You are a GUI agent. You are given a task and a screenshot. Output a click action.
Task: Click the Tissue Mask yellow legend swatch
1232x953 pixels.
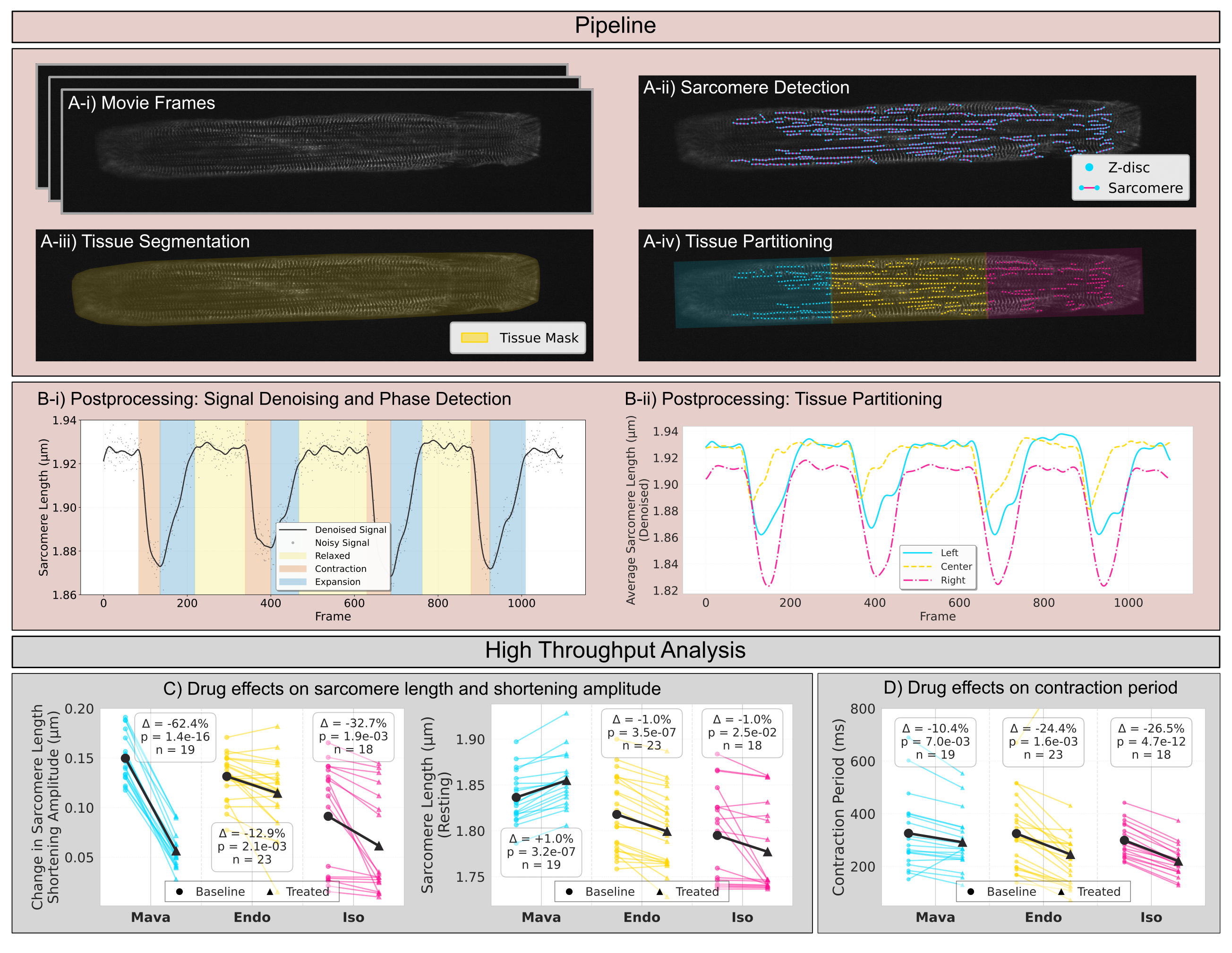pyautogui.click(x=474, y=338)
